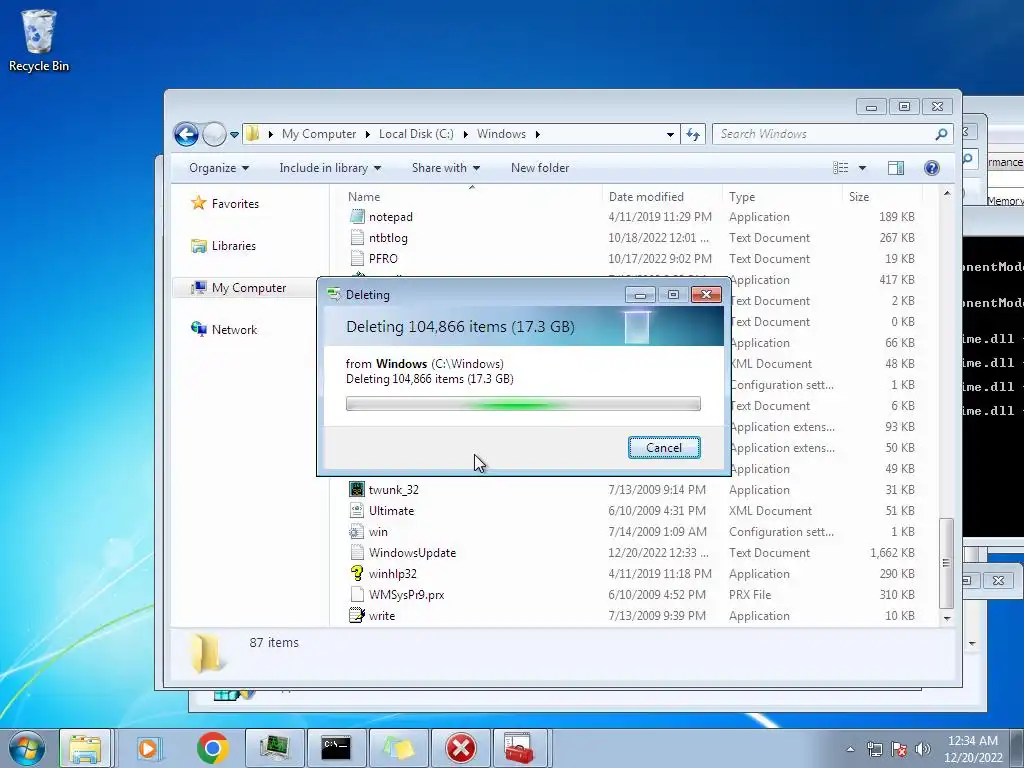Launch Windows Media Player from taskbar
This screenshot has width=1024, height=768.
(x=148, y=748)
